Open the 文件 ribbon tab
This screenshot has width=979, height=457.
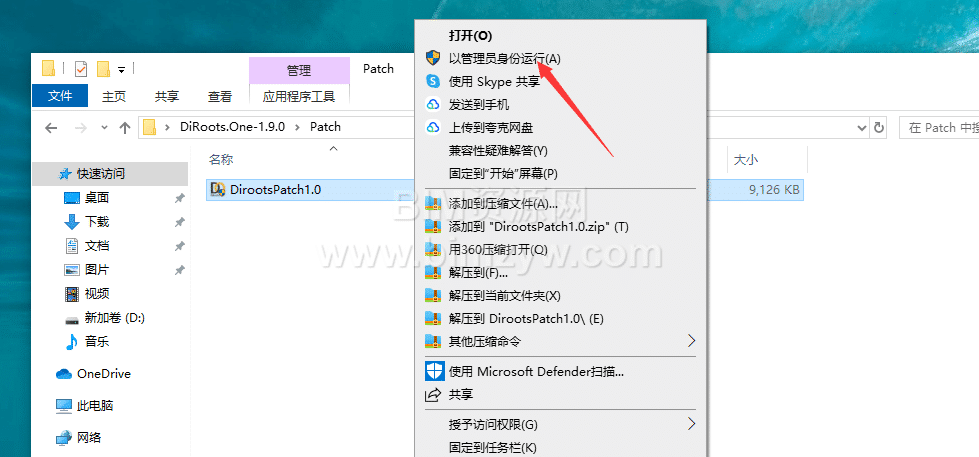(60, 96)
